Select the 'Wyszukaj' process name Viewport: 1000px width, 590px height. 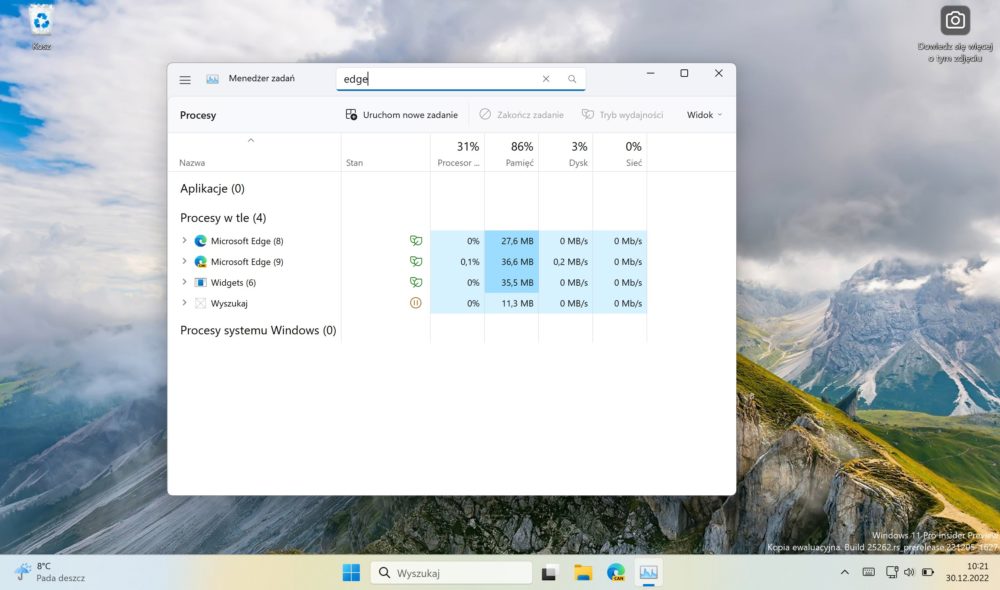229,304
